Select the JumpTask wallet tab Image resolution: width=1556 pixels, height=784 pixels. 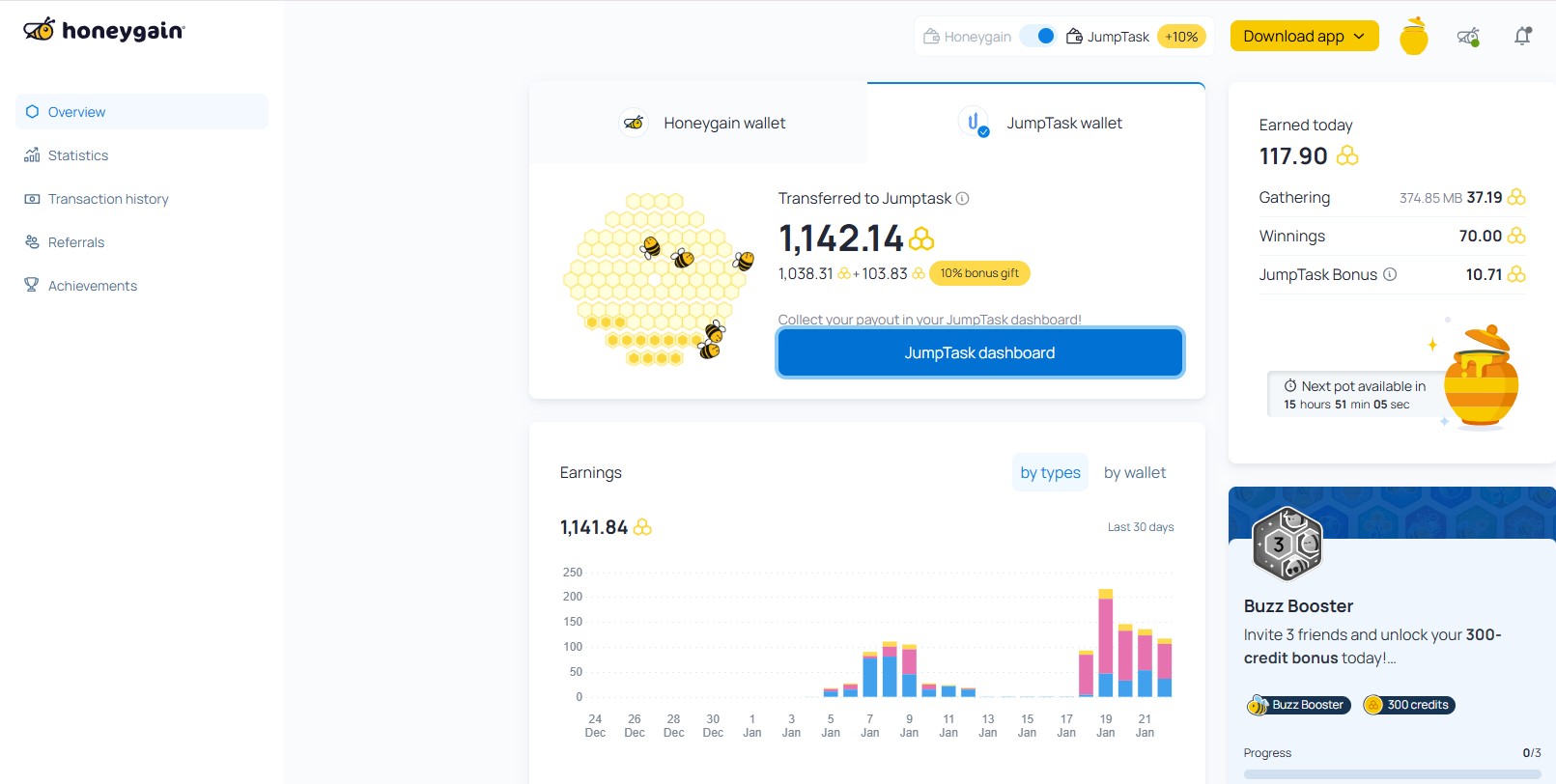pyautogui.click(x=1038, y=124)
